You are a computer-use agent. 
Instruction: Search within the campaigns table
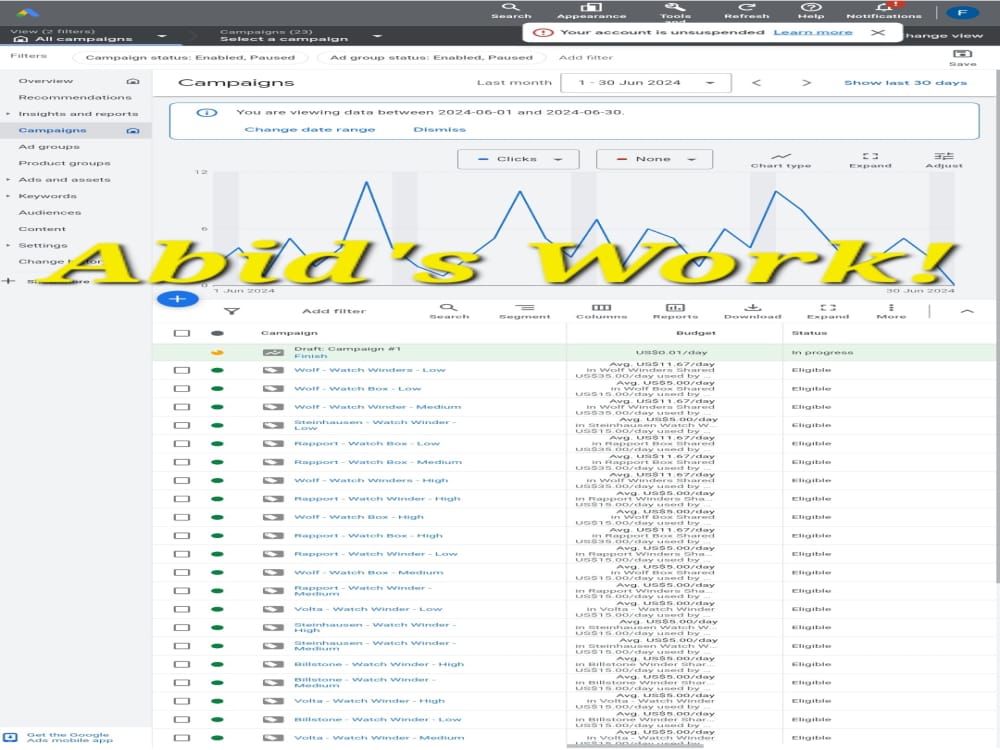[x=449, y=311]
